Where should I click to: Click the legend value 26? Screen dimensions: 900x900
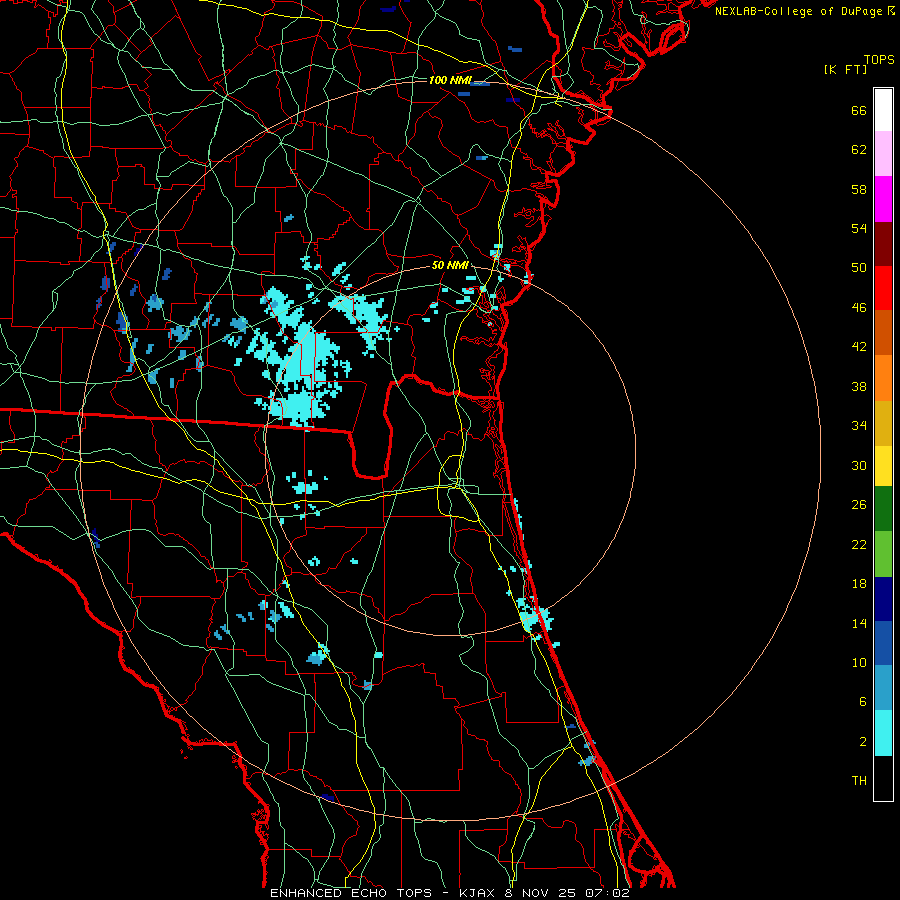pyautogui.click(x=859, y=505)
